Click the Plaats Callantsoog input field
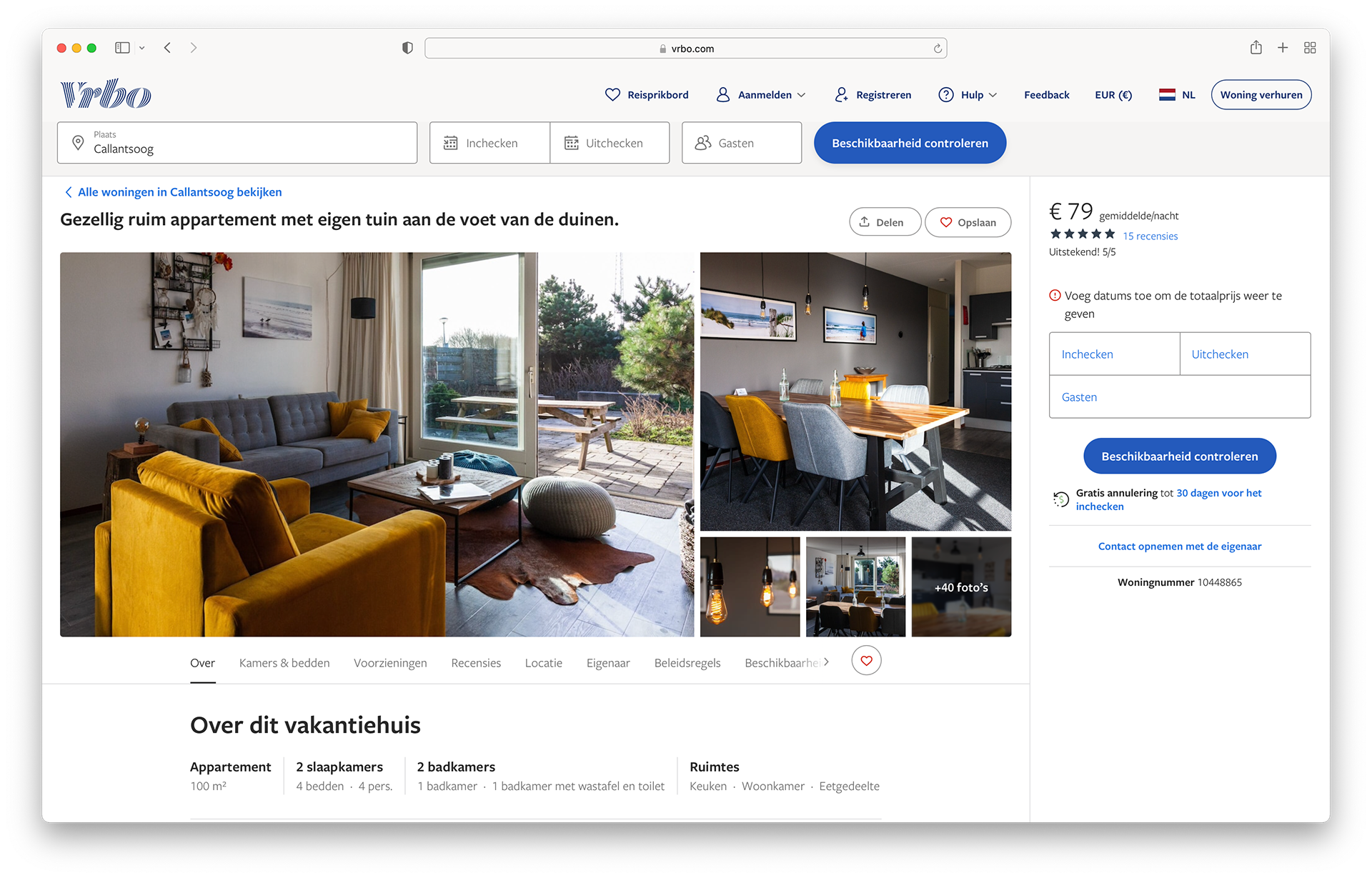The width and height of the screenshot is (1372, 878). coord(237,143)
